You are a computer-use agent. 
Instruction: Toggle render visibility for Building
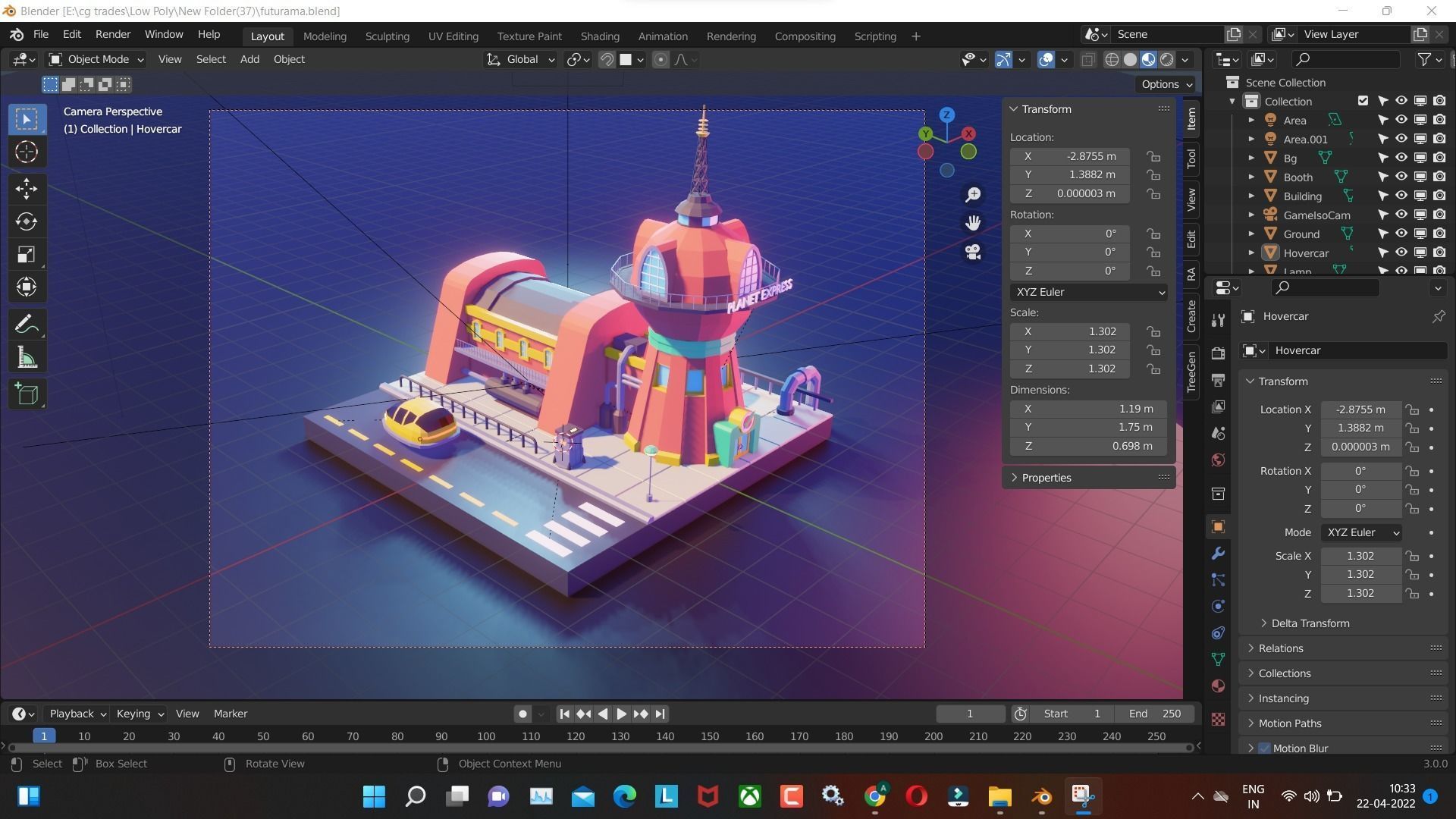pos(1439,196)
